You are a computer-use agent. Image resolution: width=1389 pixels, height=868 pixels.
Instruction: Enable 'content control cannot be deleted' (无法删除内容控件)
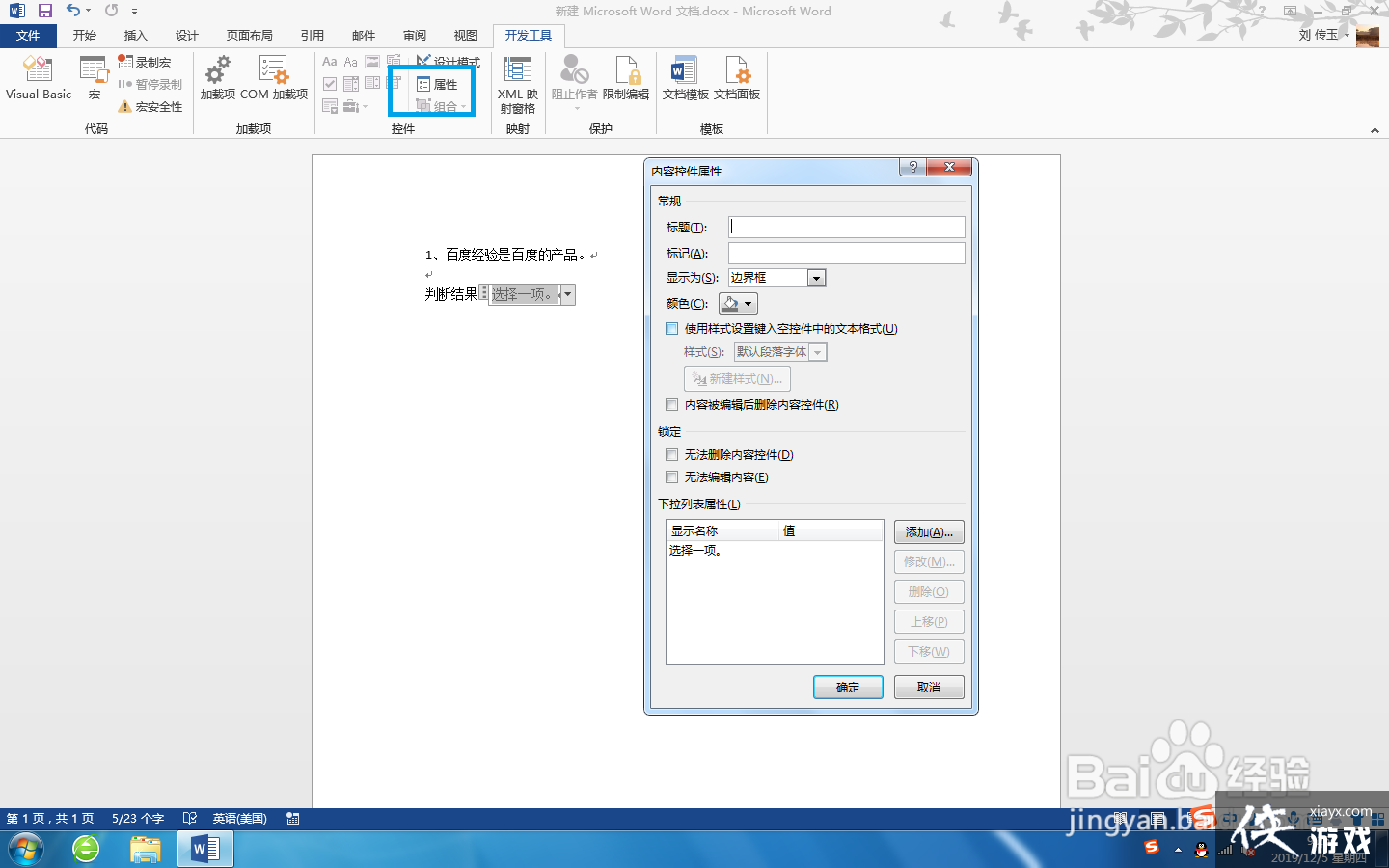(x=671, y=454)
